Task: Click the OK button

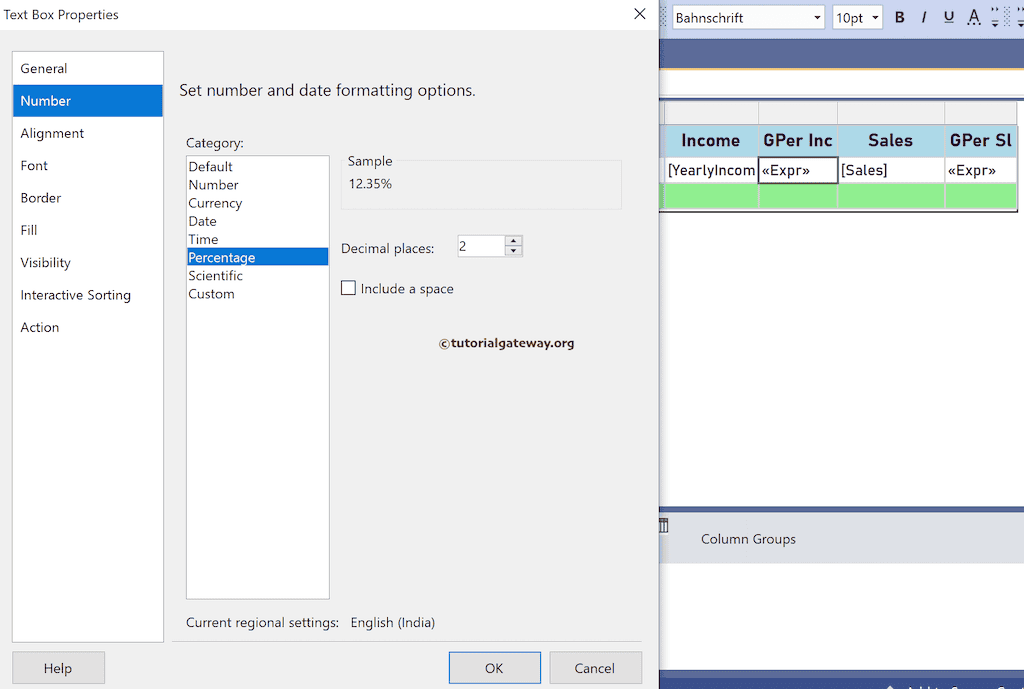Action: coord(494,667)
